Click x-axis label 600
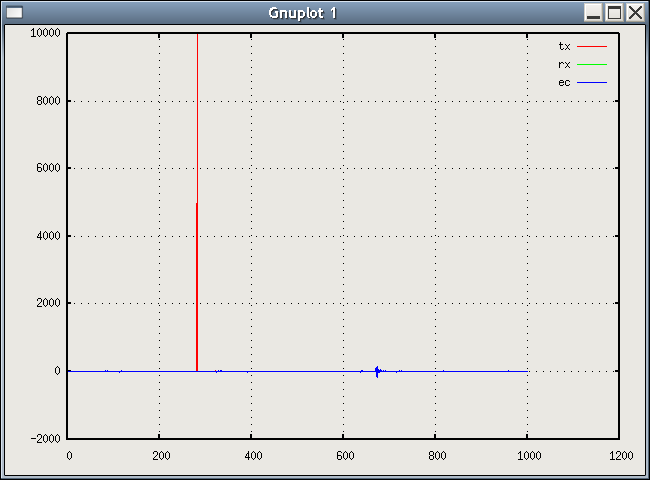 tap(345, 456)
